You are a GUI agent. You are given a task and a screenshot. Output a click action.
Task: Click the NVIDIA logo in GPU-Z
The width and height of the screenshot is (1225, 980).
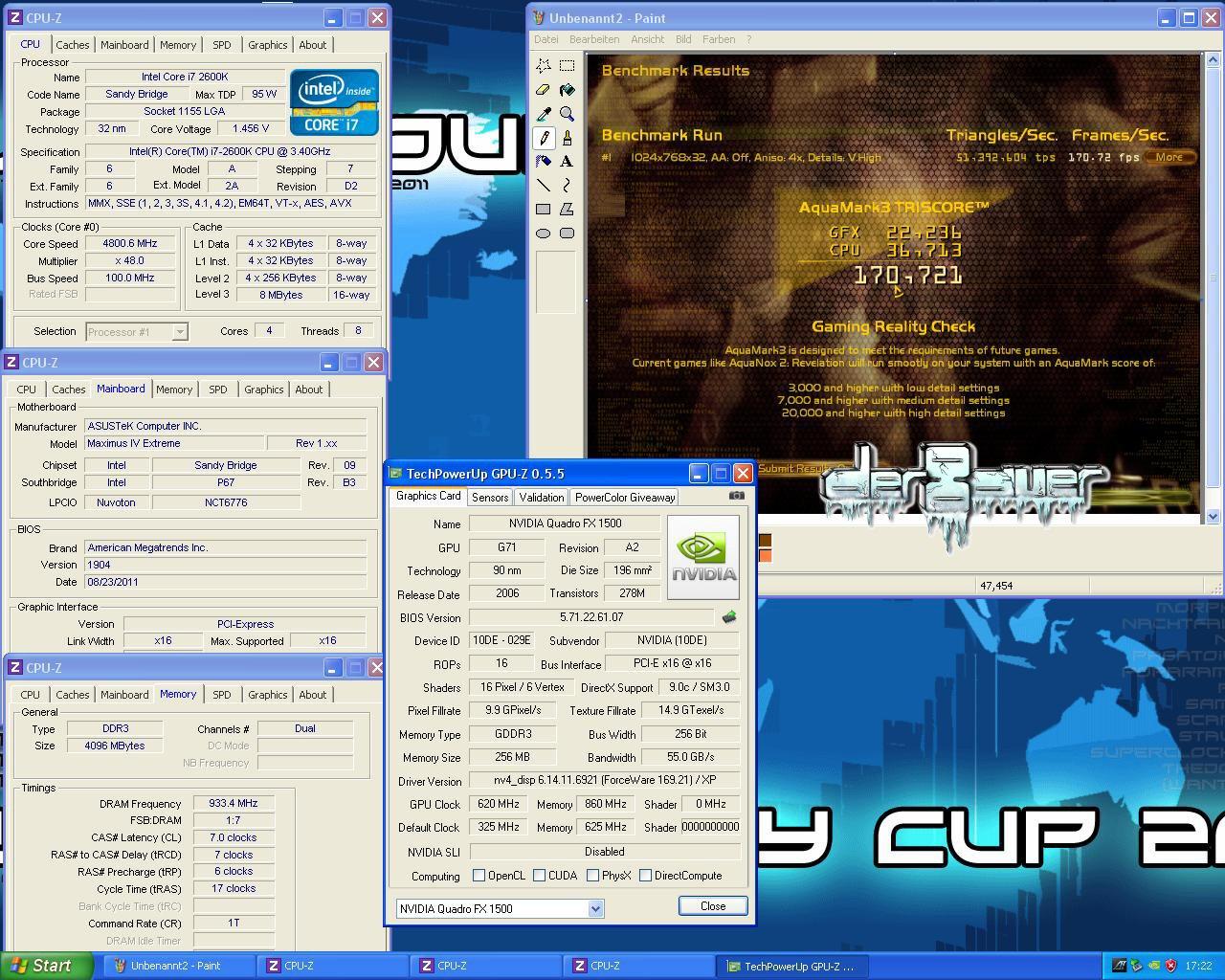tap(703, 557)
